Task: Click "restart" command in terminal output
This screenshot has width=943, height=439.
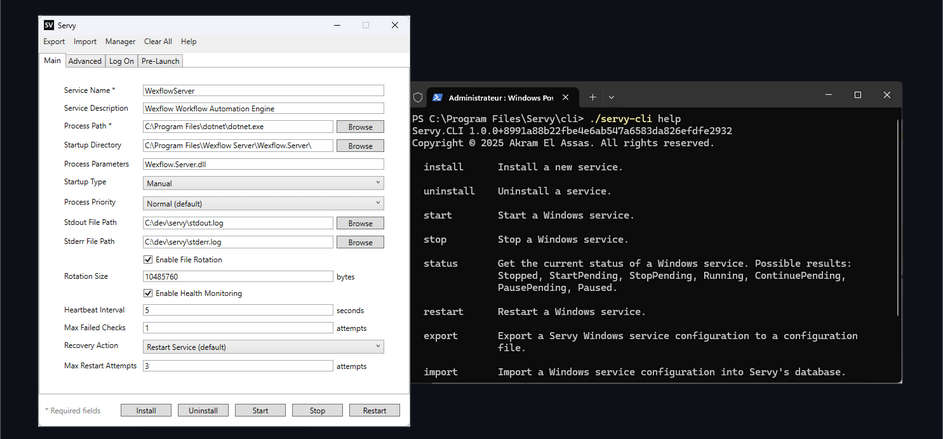Action: [x=443, y=312]
